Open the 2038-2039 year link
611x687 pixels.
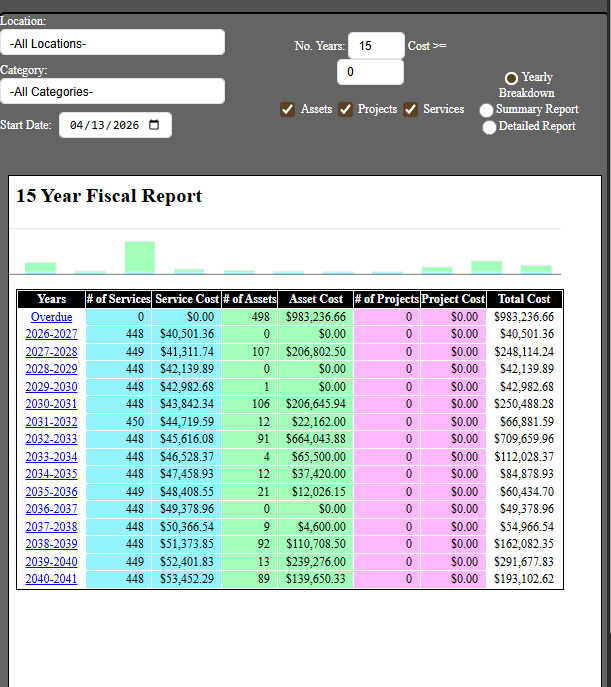pos(51,544)
